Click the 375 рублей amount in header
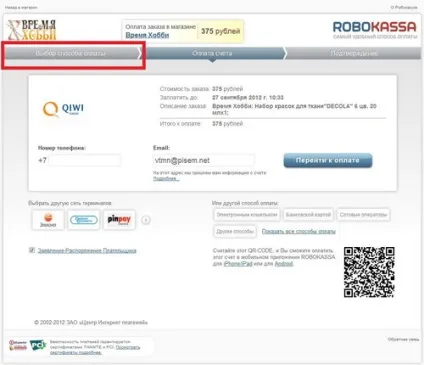This screenshot has width=424, height=365. pos(221,31)
